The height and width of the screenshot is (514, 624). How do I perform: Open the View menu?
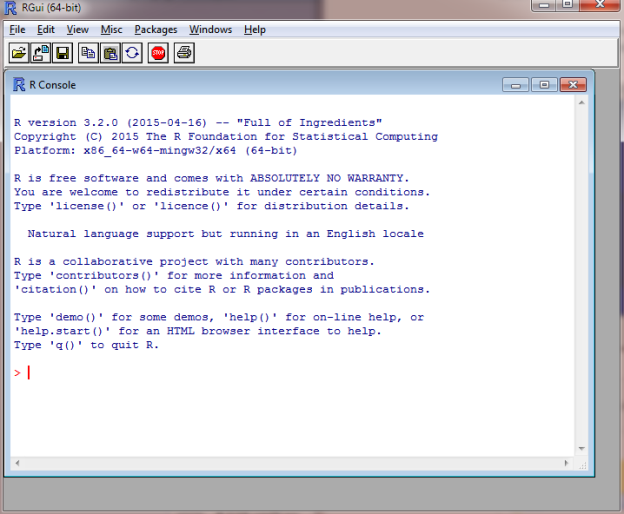(x=78, y=30)
